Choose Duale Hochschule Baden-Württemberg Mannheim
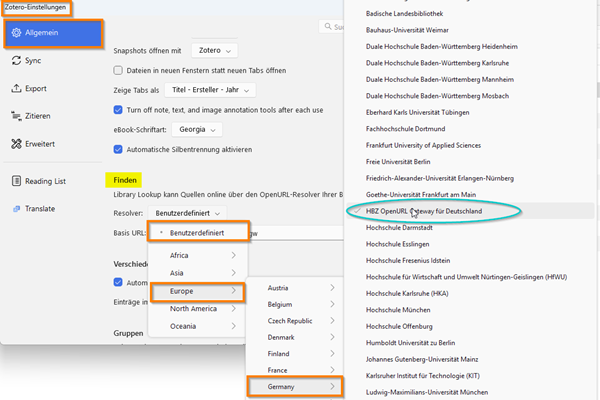 [x=440, y=80]
